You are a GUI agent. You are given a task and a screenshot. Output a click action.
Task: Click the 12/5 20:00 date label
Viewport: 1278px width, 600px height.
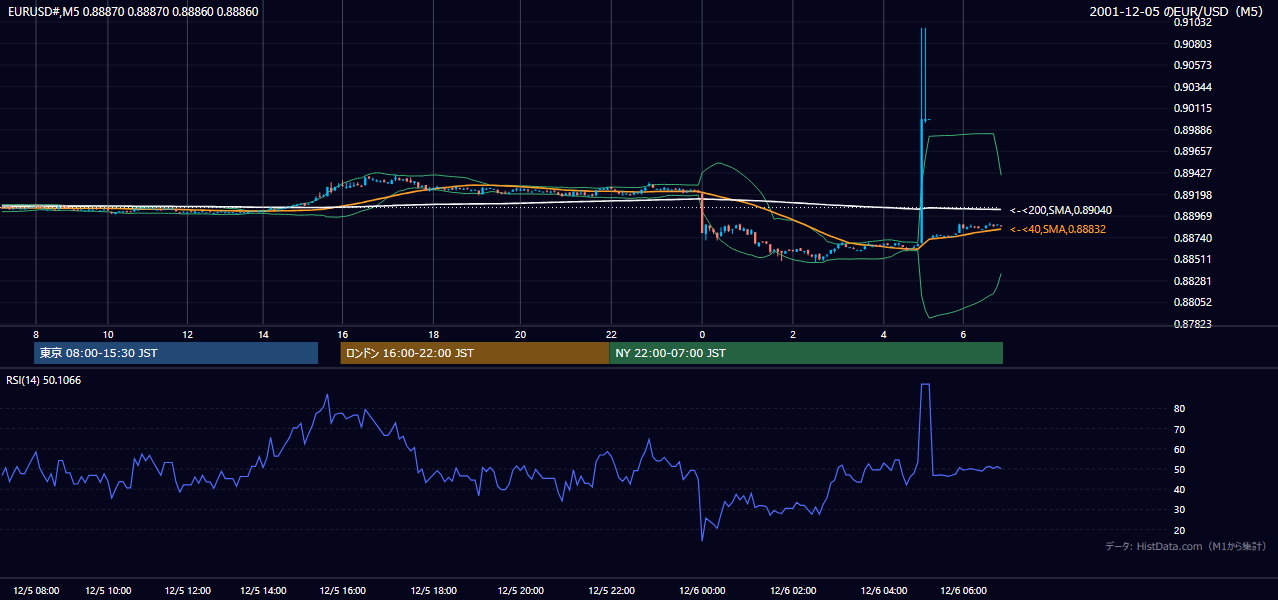pos(520,590)
